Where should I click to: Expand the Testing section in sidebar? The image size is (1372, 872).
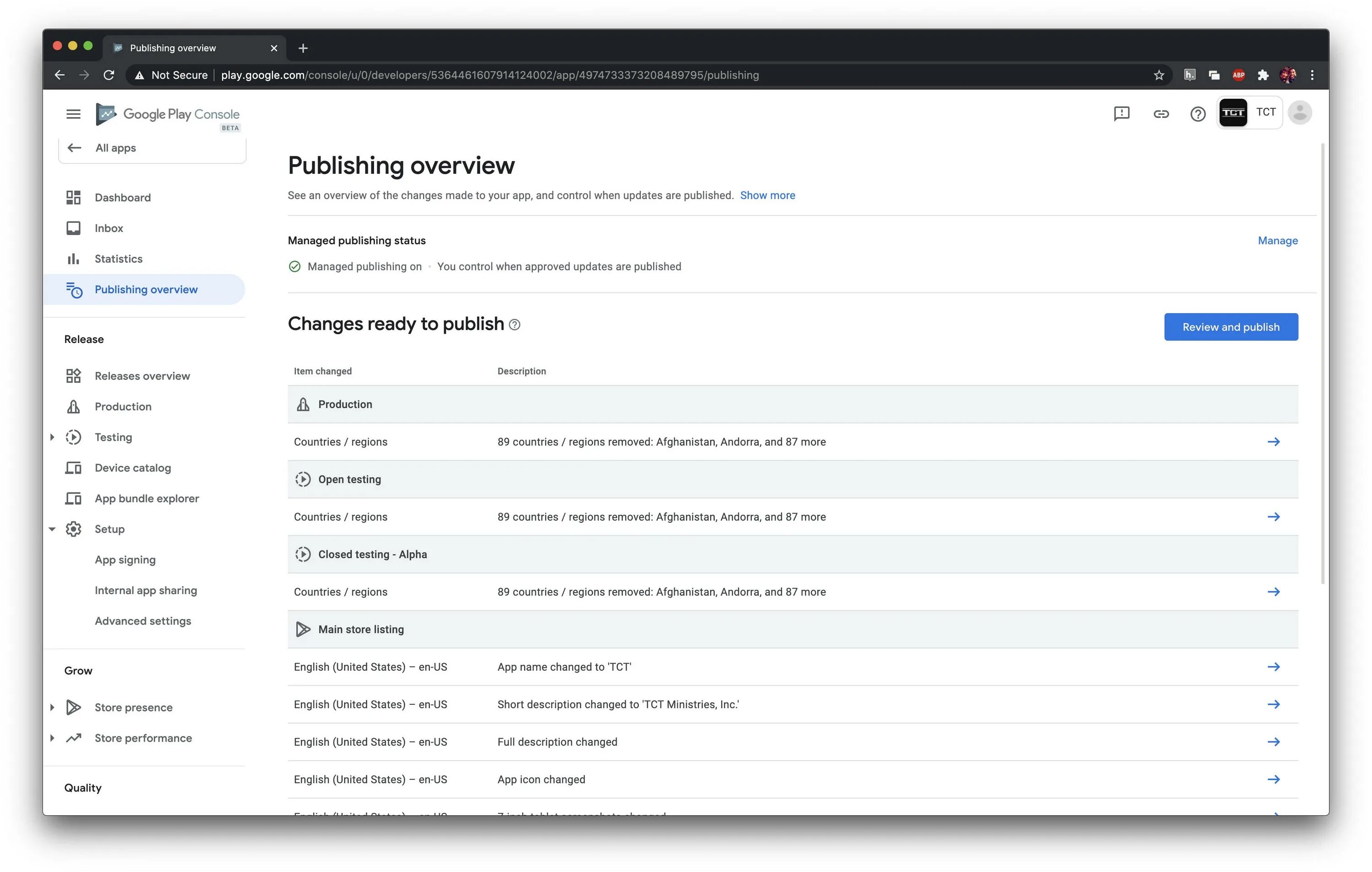click(x=52, y=436)
